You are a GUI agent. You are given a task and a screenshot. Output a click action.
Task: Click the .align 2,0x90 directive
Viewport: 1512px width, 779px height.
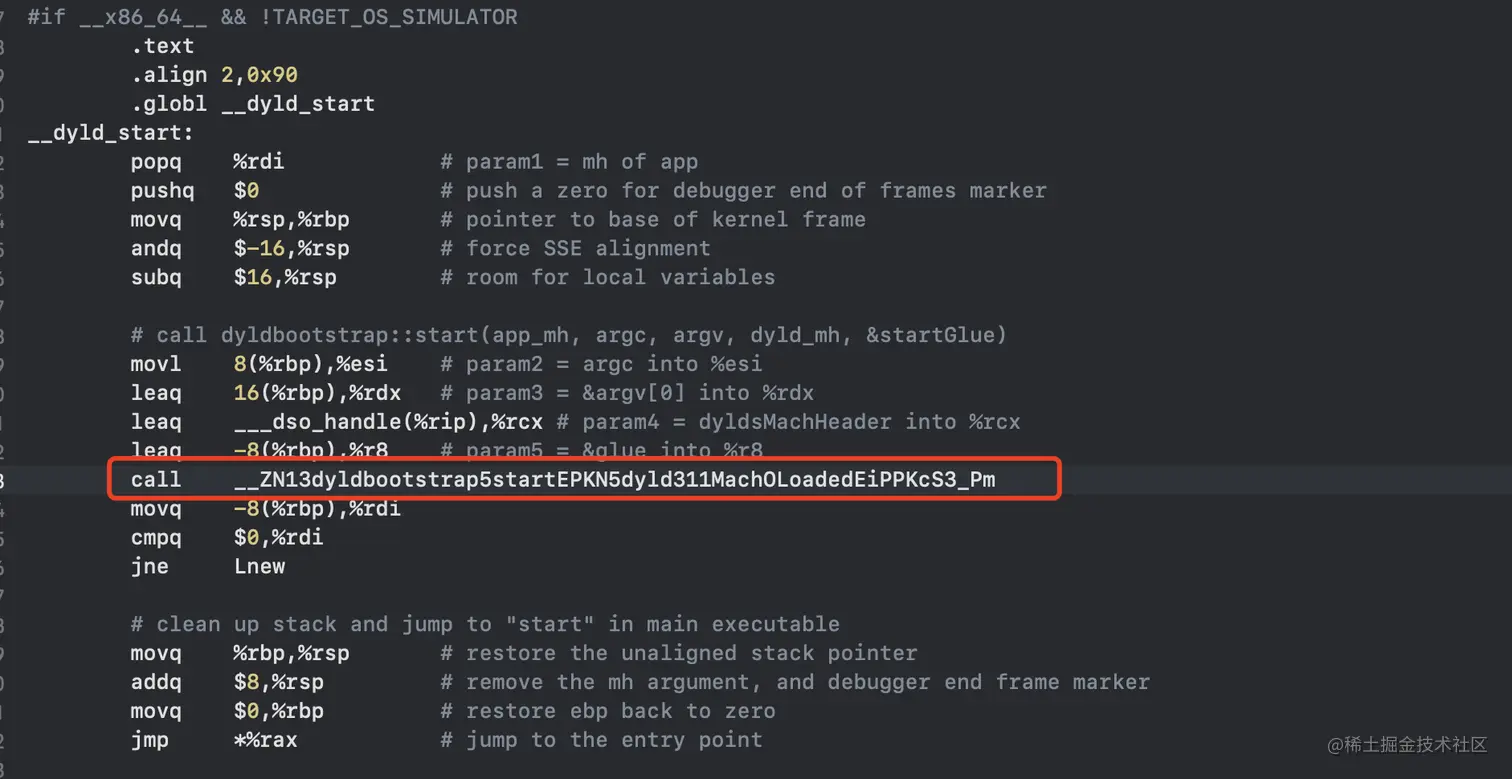213,75
